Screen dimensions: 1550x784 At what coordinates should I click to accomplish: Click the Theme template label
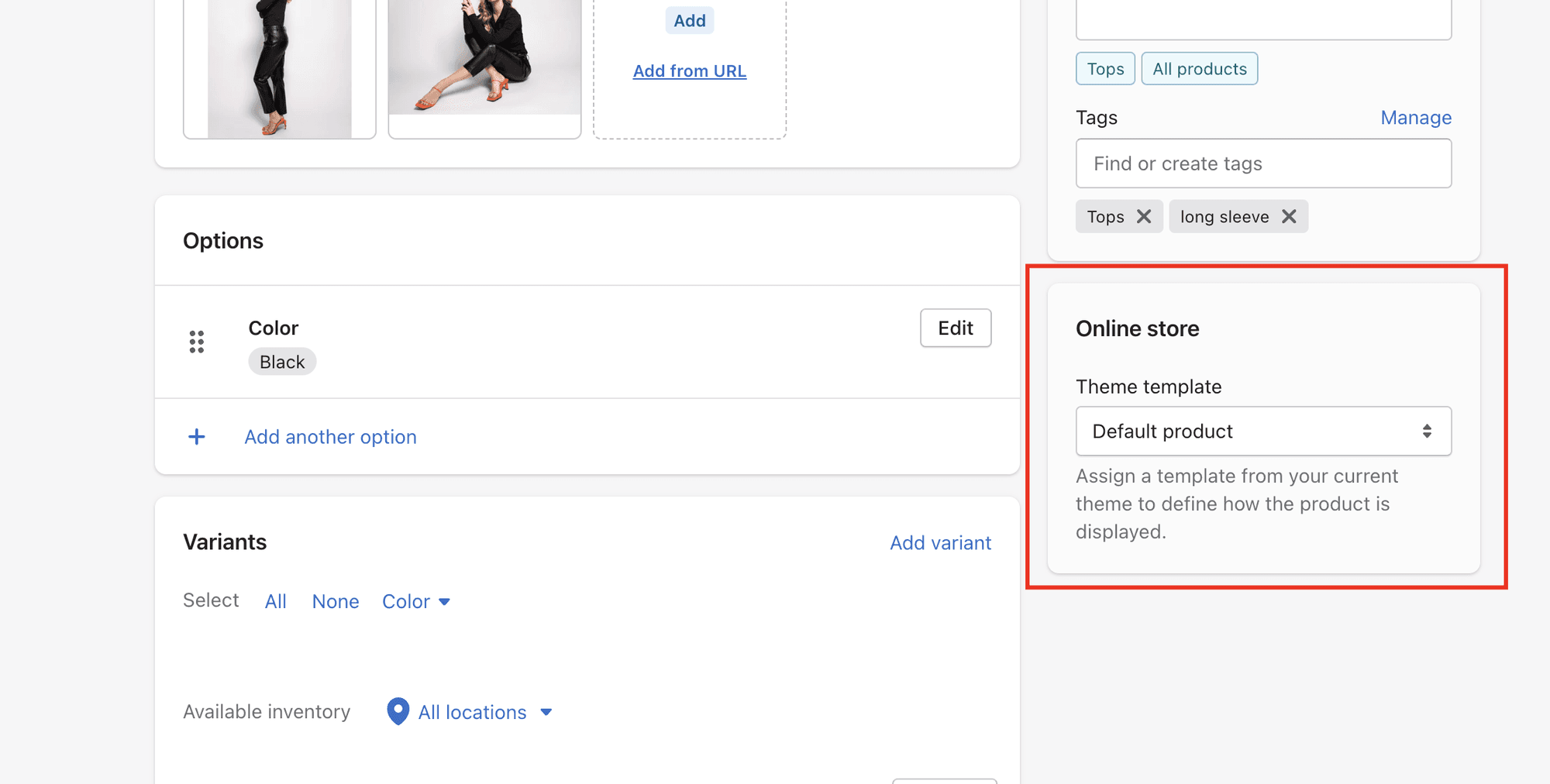[1149, 387]
